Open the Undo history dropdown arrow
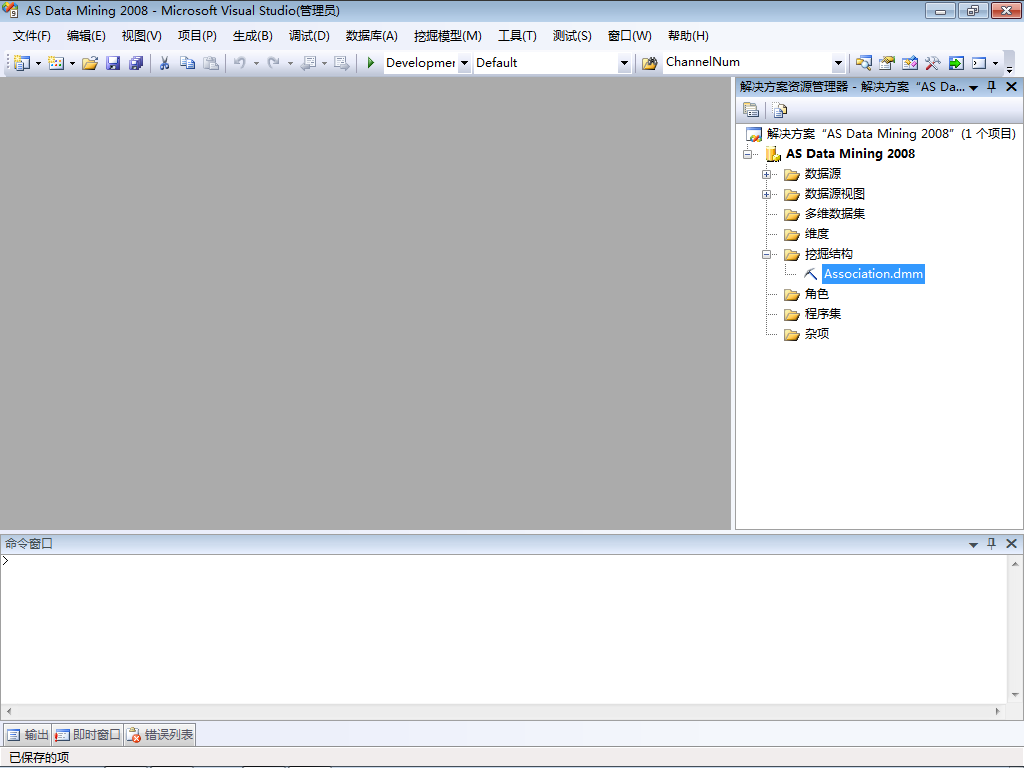 pyautogui.click(x=256, y=63)
